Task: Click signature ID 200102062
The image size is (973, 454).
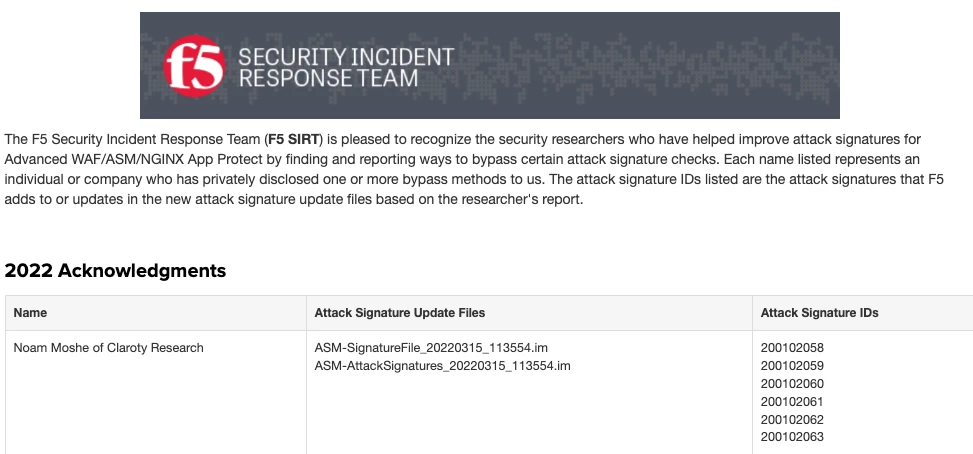Action: coord(792,420)
